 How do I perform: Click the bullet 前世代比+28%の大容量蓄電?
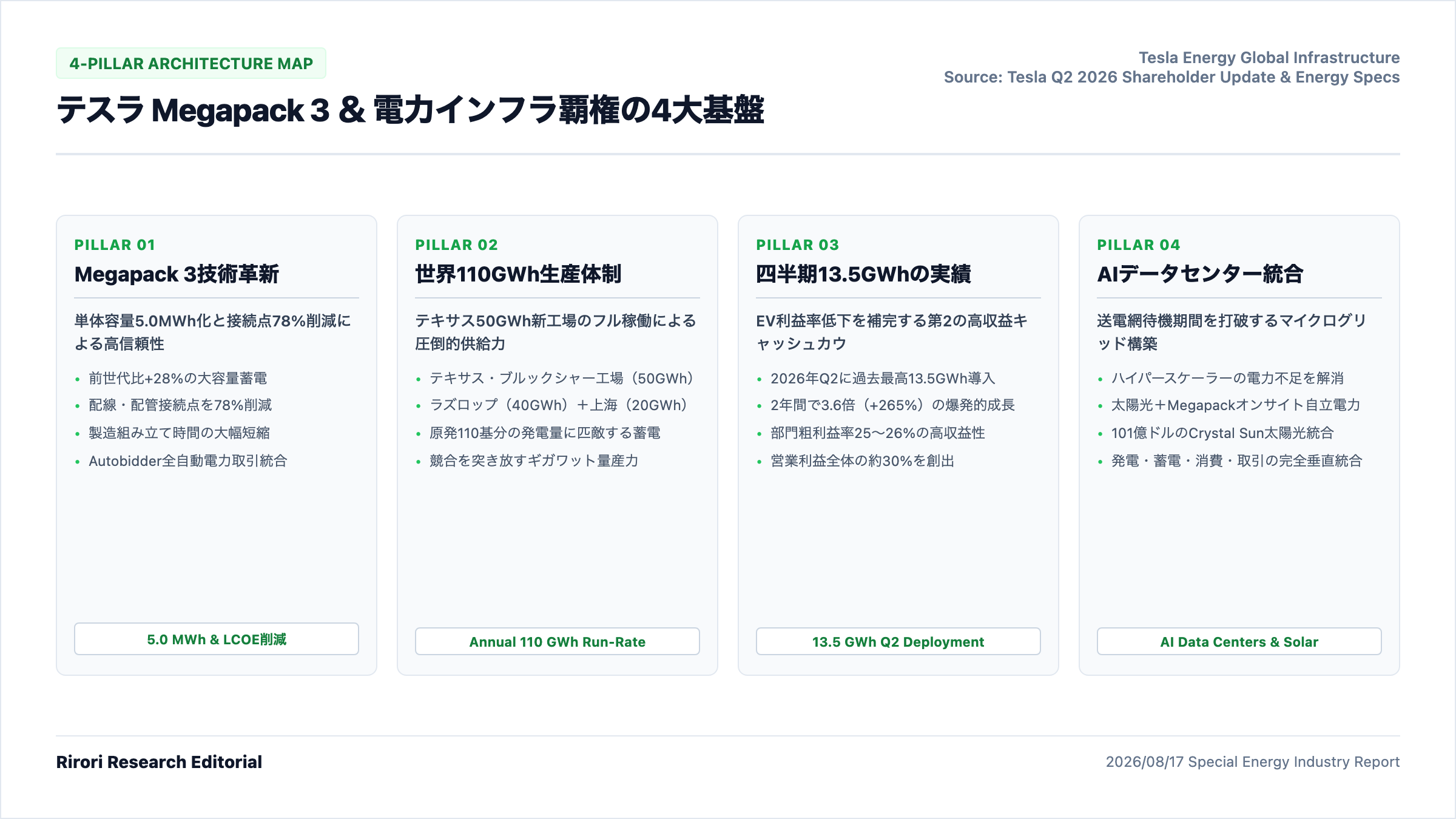click(178, 379)
